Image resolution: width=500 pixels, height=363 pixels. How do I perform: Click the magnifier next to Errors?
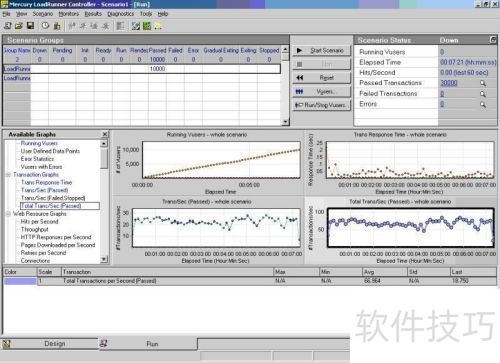[x=483, y=105]
